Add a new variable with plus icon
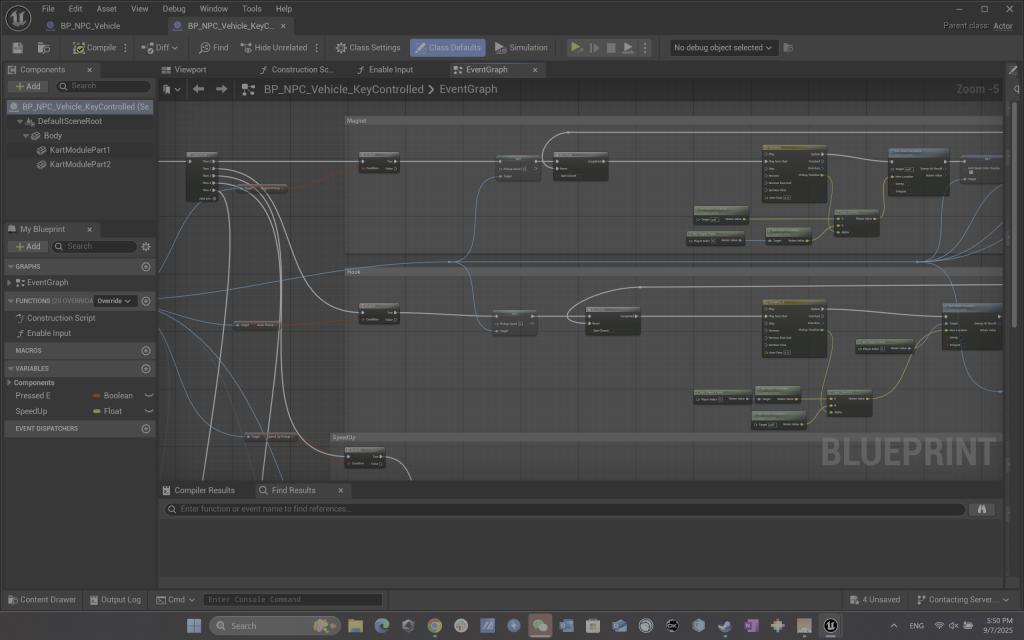 click(146, 368)
